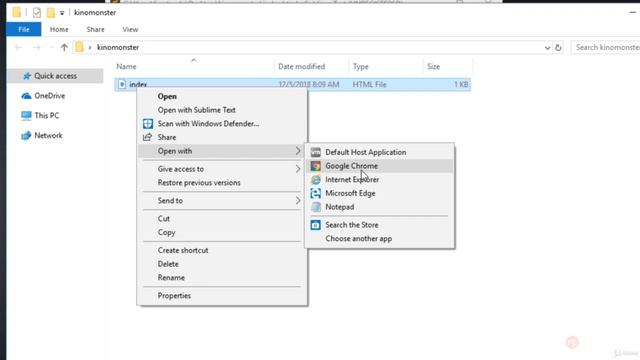This screenshot has width=640, height=360.
Task: Expand the Give access to submenu
Action: coord(222,169)
